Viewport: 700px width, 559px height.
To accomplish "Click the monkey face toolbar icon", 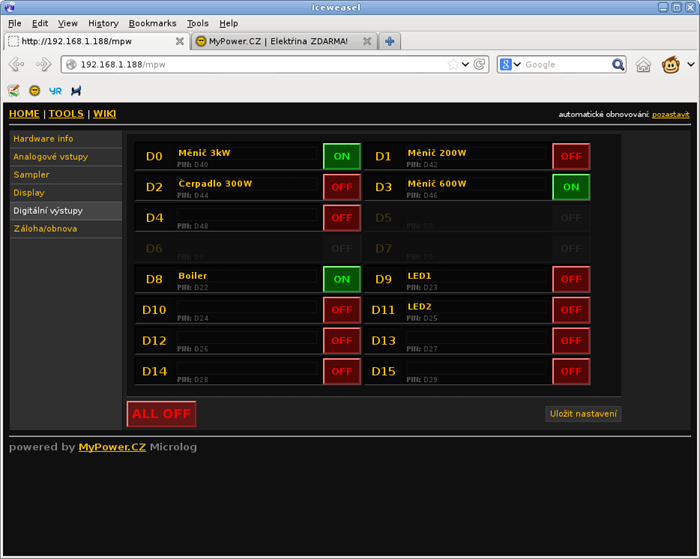I will pos(673,65).
